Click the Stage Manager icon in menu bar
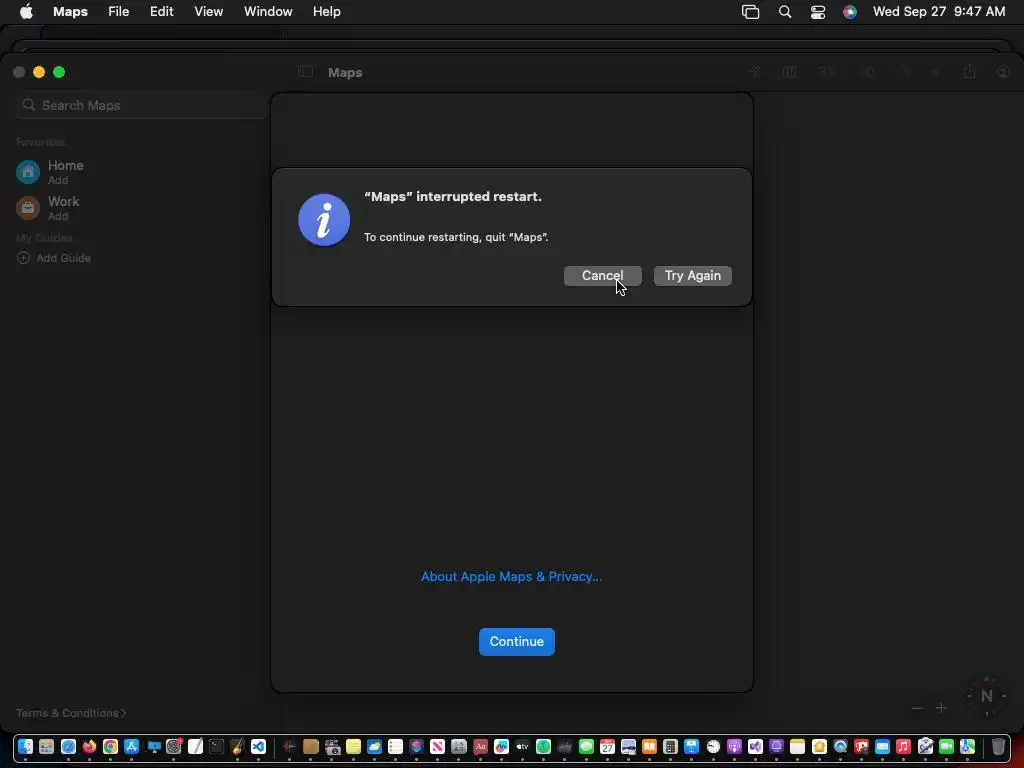The image size is (1024, 768). [x=750, y=12]
